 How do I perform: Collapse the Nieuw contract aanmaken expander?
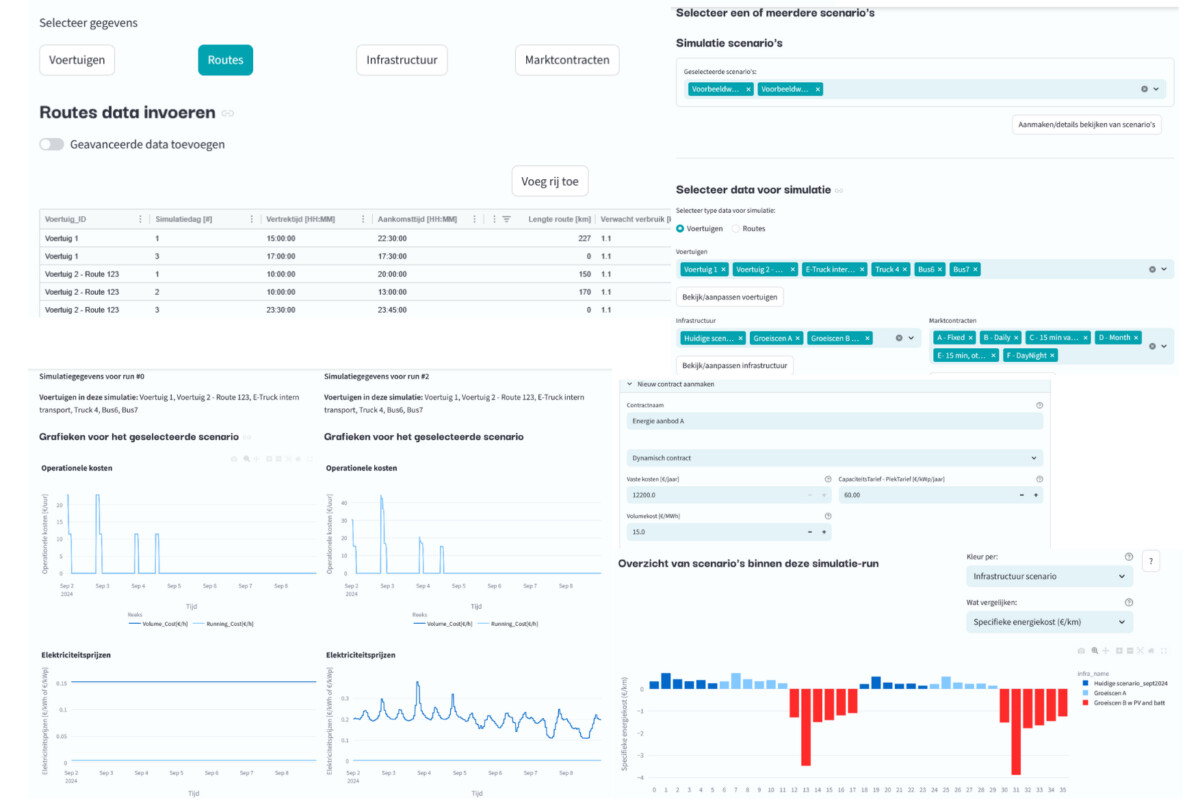click(630, 384)
